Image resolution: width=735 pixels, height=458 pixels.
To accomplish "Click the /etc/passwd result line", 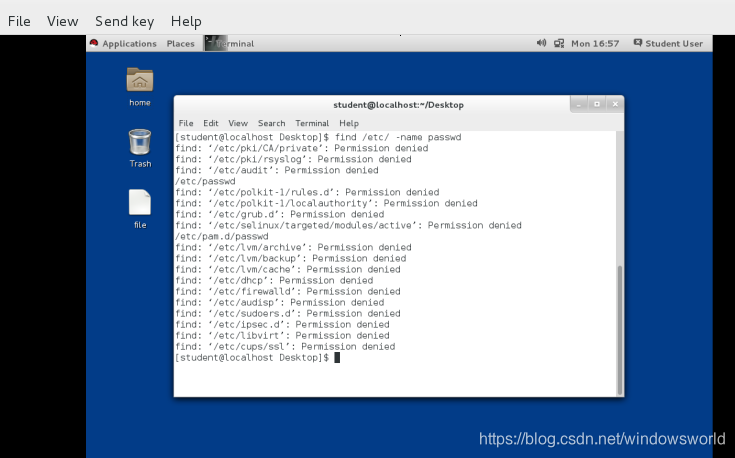I will (x=205, y=181).
